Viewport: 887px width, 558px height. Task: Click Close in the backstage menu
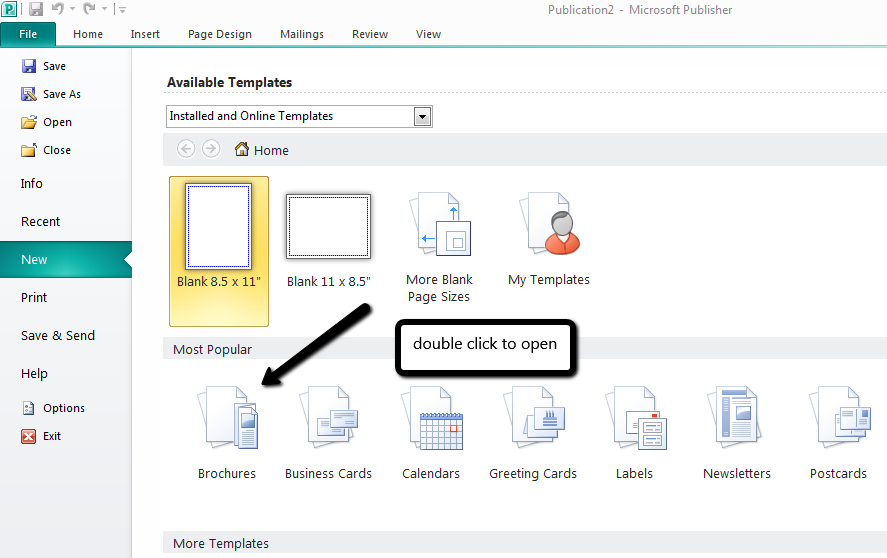click(46, 150)
